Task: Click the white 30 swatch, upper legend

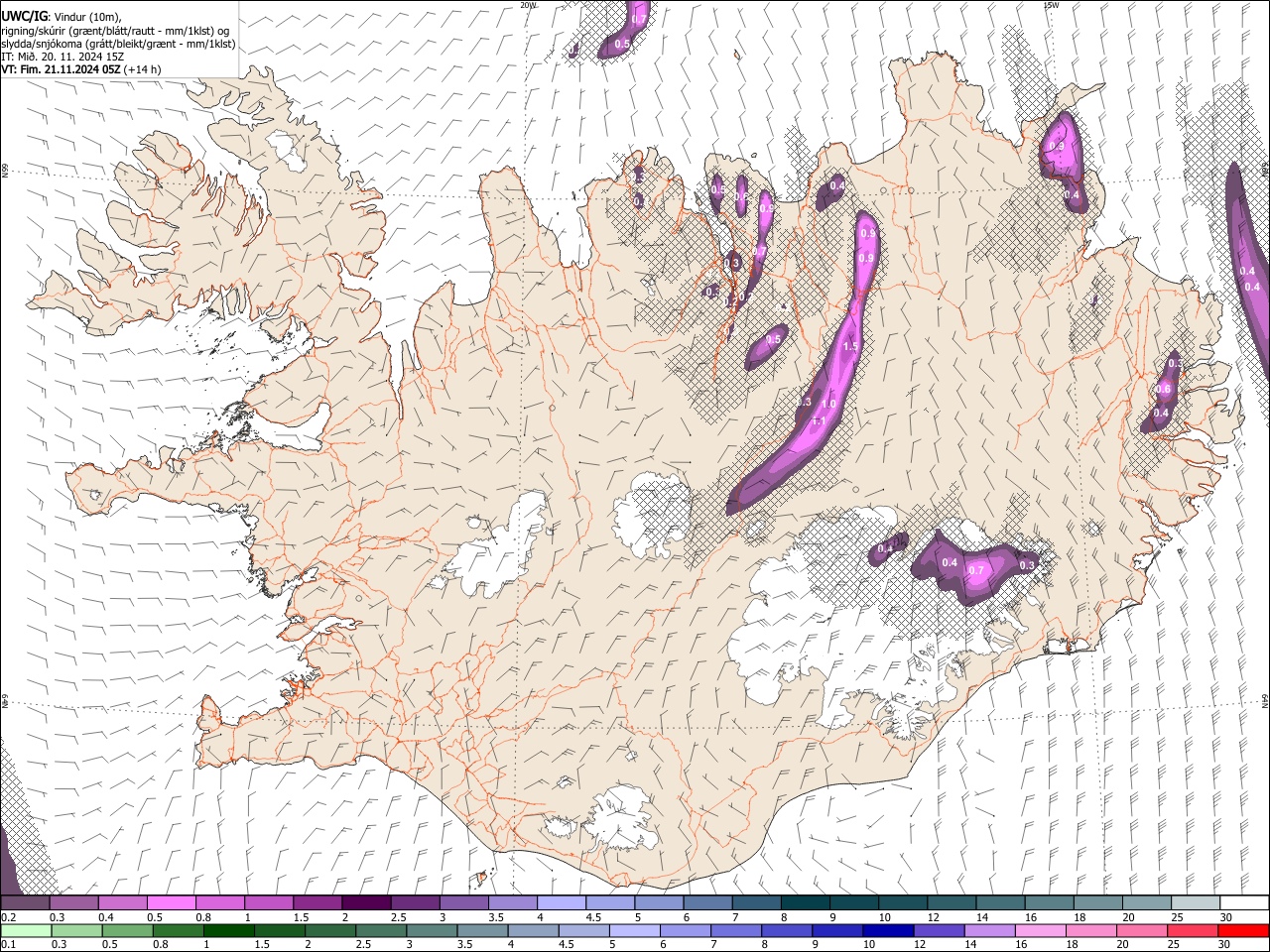Action: (1245, 903)
